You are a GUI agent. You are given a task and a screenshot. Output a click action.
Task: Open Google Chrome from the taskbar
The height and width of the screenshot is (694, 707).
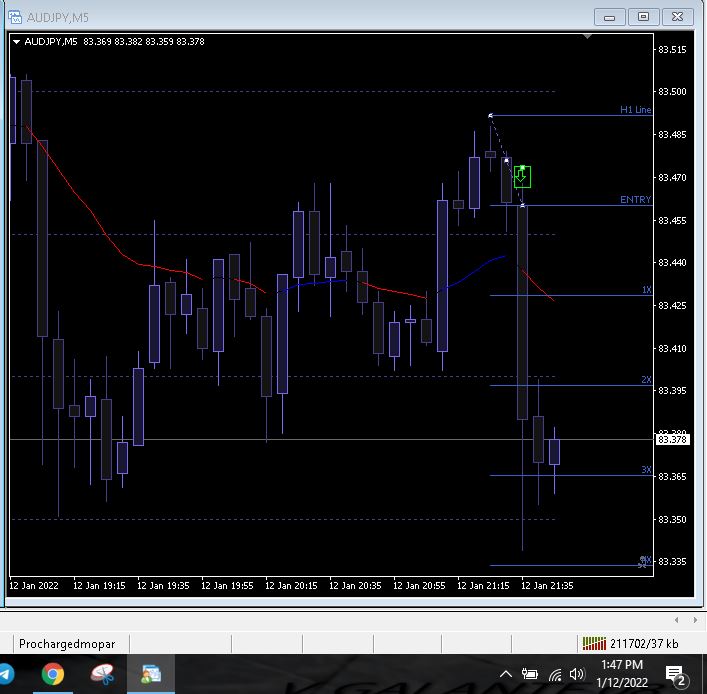53,675
